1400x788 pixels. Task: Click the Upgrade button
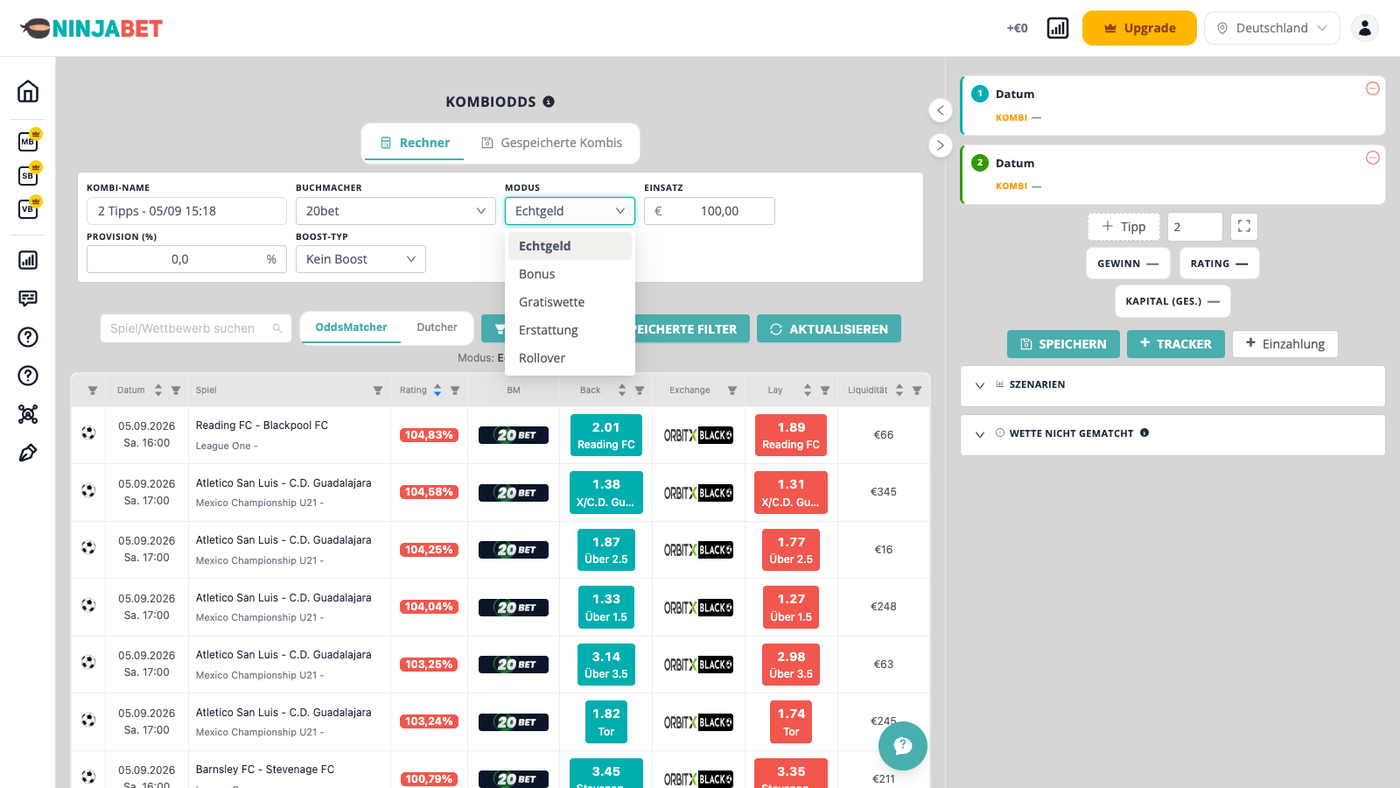click(1139, 28)
